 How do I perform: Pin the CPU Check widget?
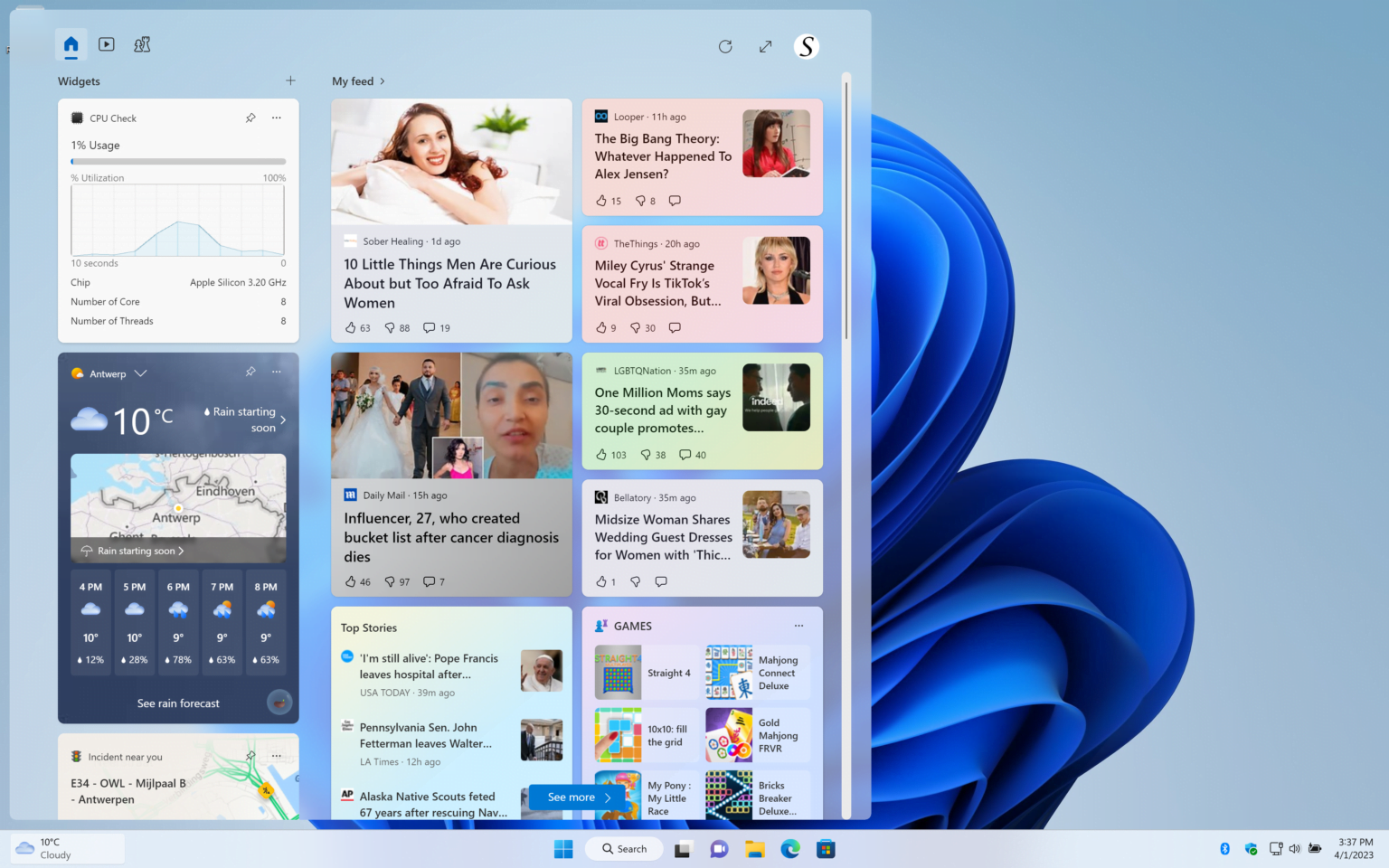250,118
